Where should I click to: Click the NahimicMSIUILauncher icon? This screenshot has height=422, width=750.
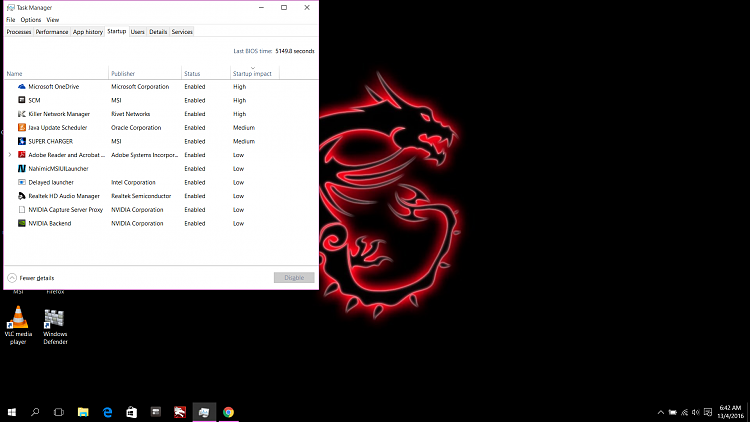(22, 168)
